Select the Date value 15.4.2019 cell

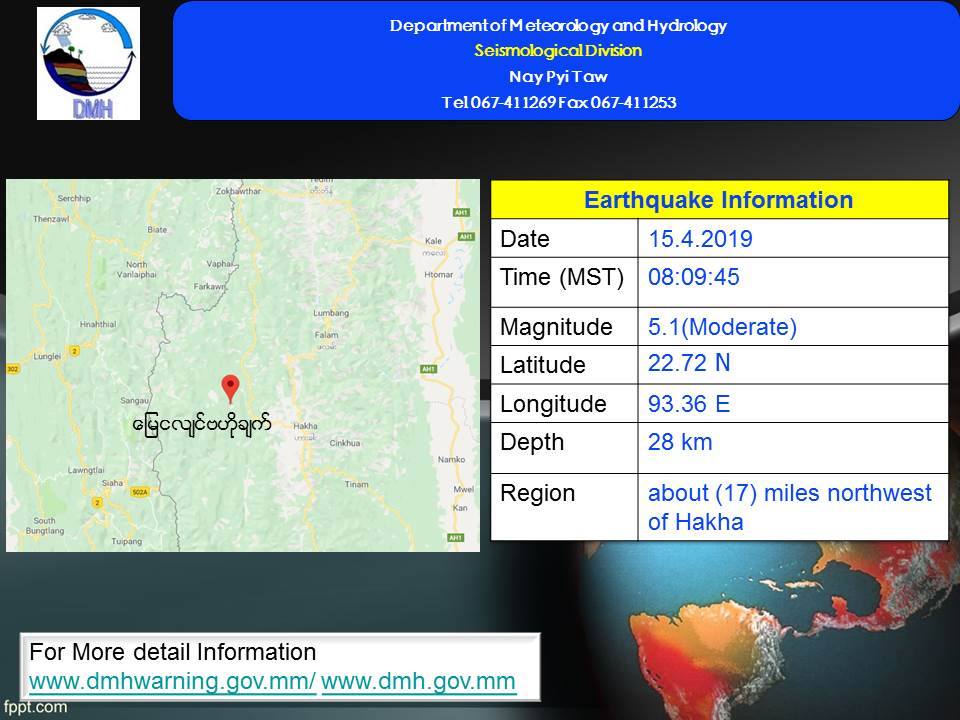point(700,239)
